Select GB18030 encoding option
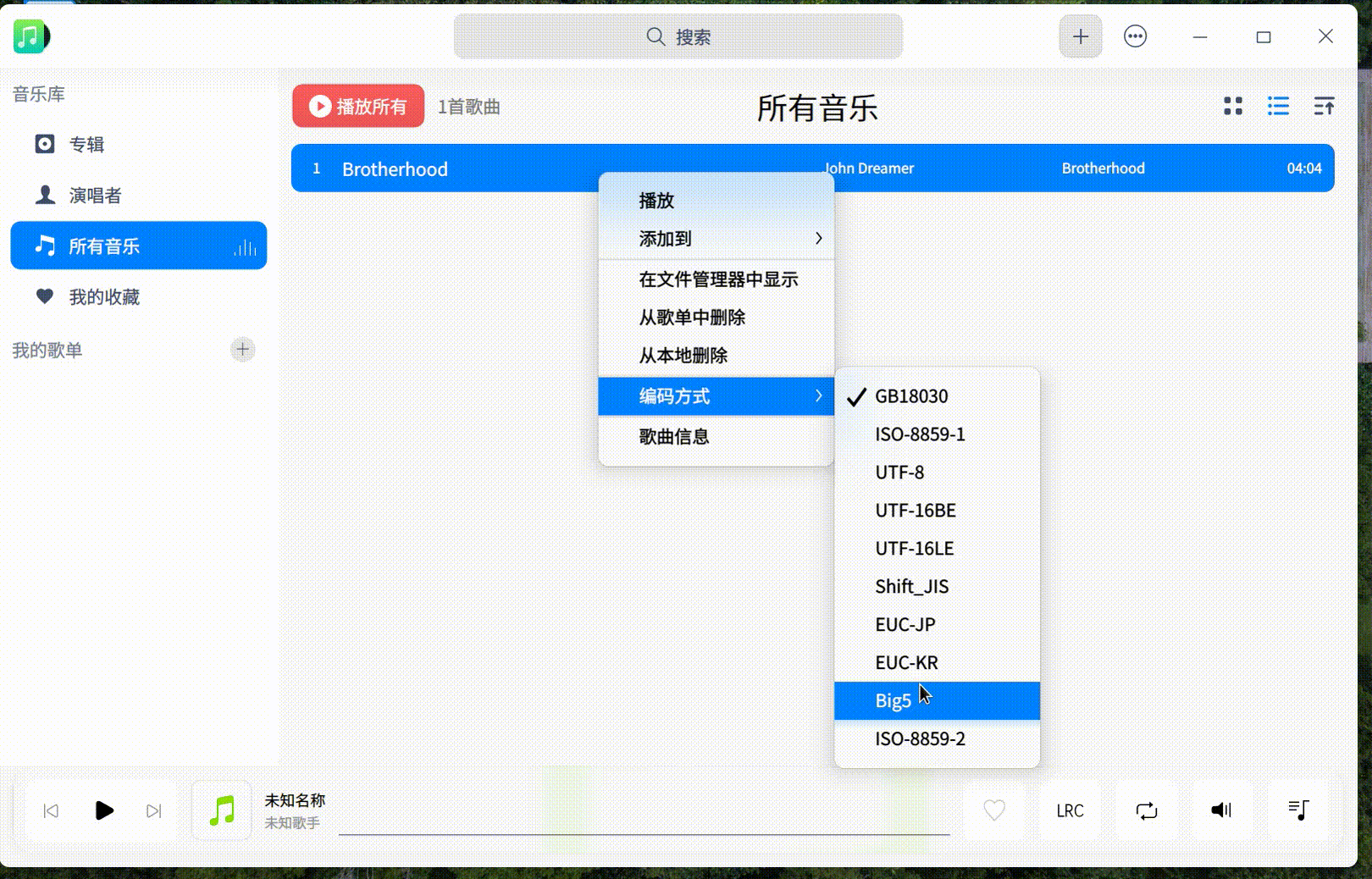Screen dimensions: 1372x879 (x=937, y=396)
